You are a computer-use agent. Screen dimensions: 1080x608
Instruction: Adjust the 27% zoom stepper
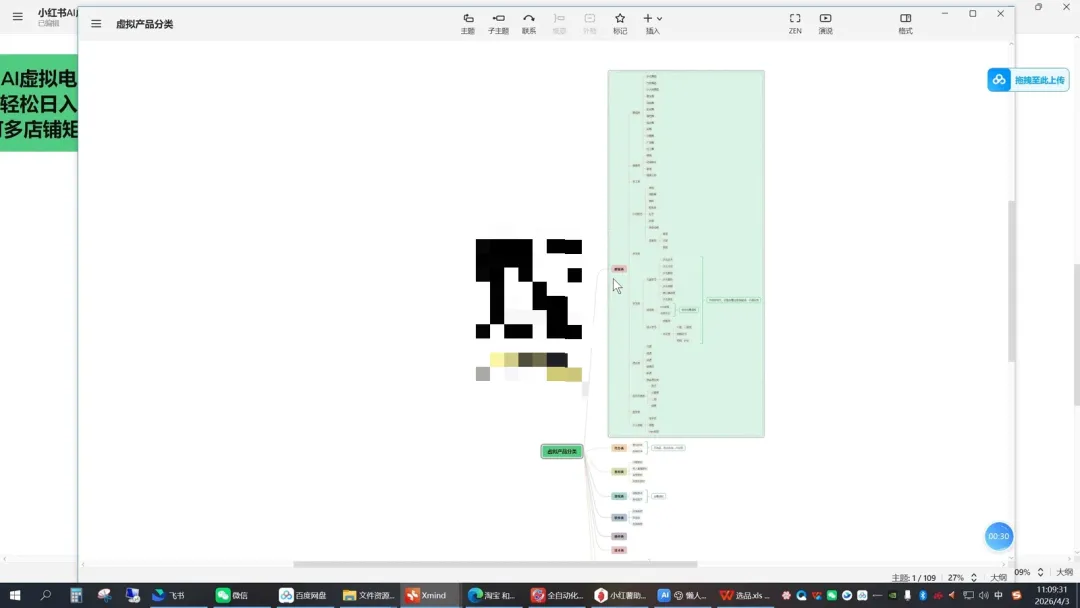coord(974,578)
